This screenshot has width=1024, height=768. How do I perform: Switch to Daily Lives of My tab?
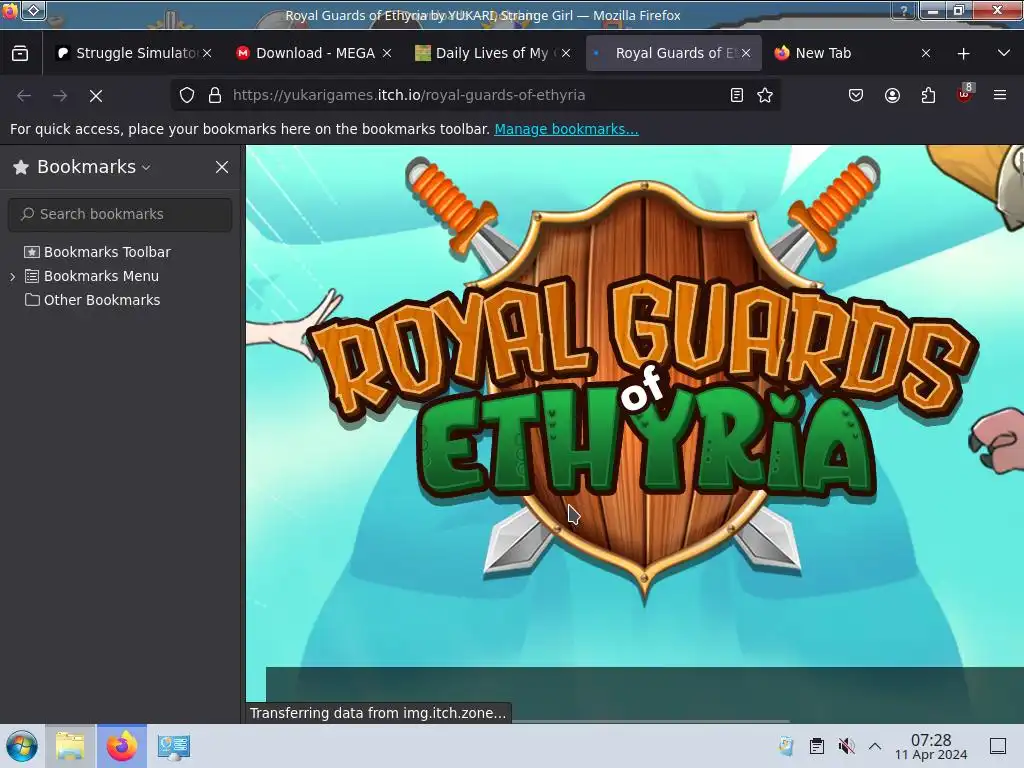492,54
